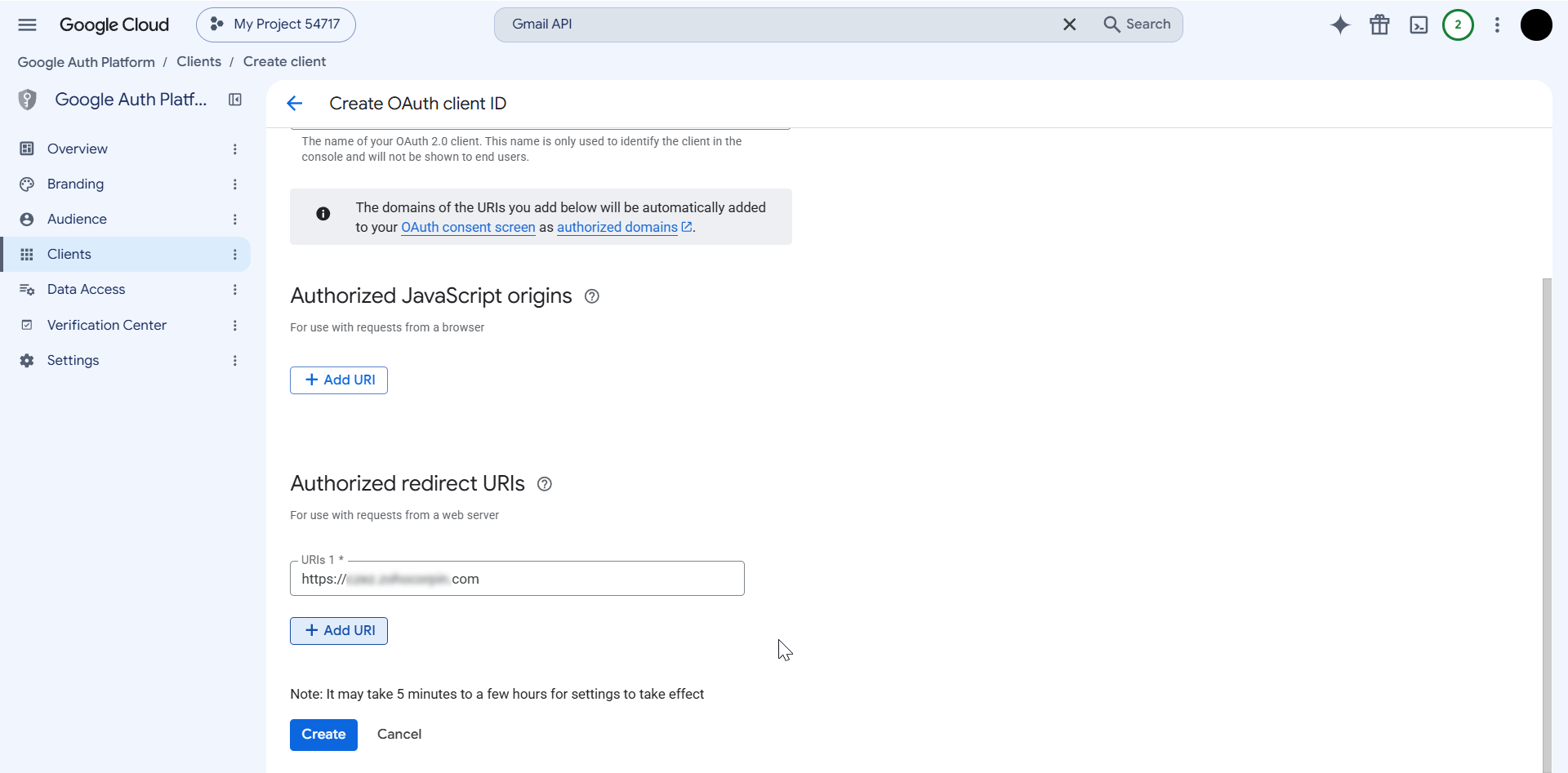Open the Audience page

pyautogui.click(x=77, y=219)
